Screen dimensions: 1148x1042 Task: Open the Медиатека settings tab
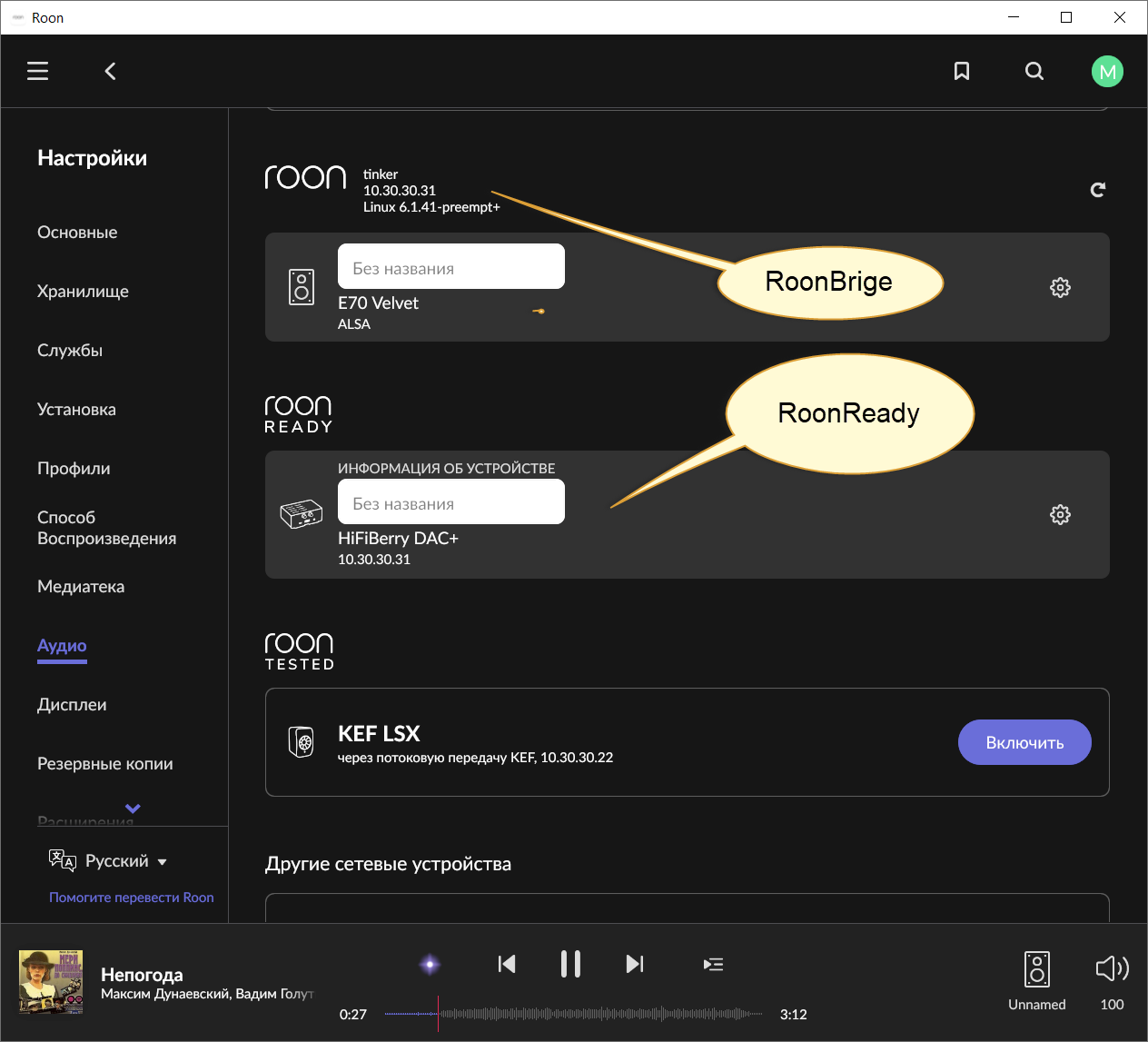pos(81,587)
